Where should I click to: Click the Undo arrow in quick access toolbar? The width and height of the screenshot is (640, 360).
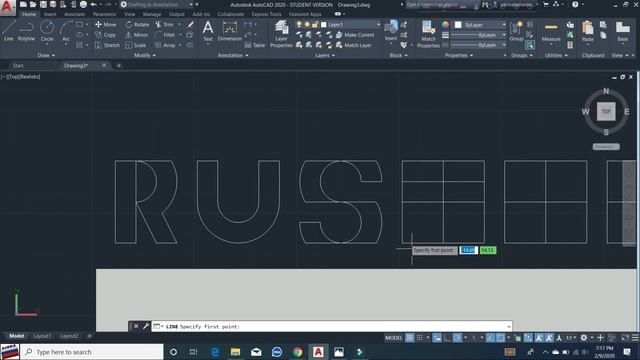[x=93, y=4]
